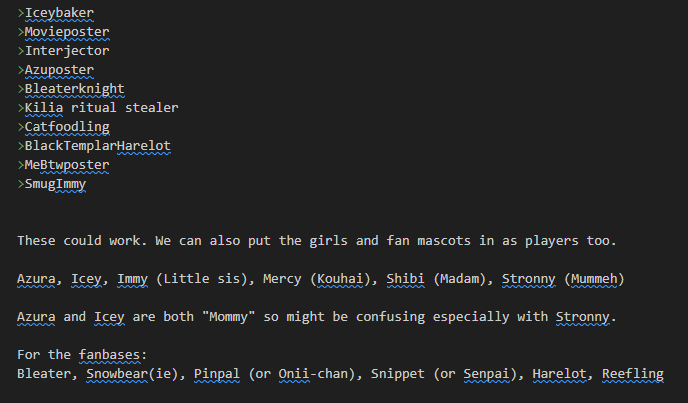
Task: Click the word Mummeh in parentheses
Action: pos(594,279)
